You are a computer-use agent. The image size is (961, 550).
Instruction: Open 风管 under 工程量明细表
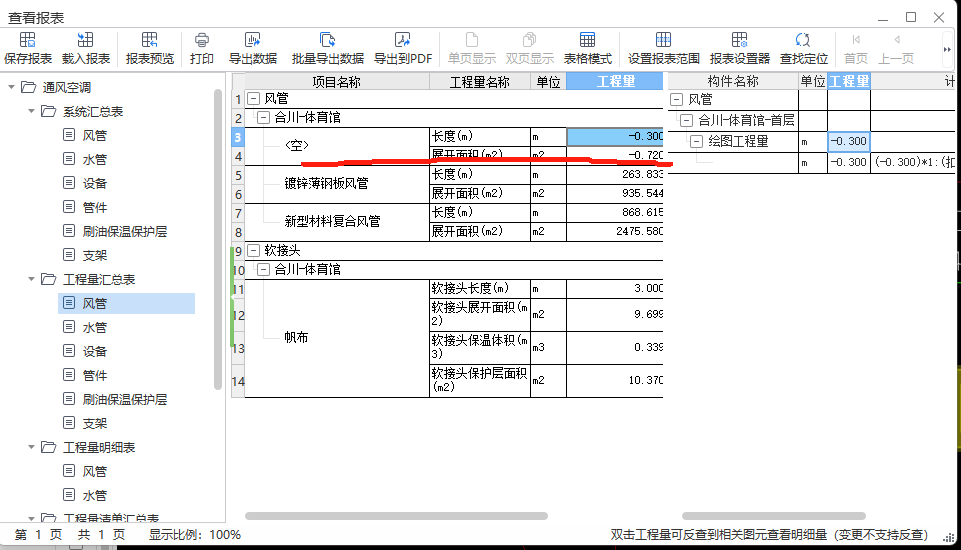click(x=94, y=471)
